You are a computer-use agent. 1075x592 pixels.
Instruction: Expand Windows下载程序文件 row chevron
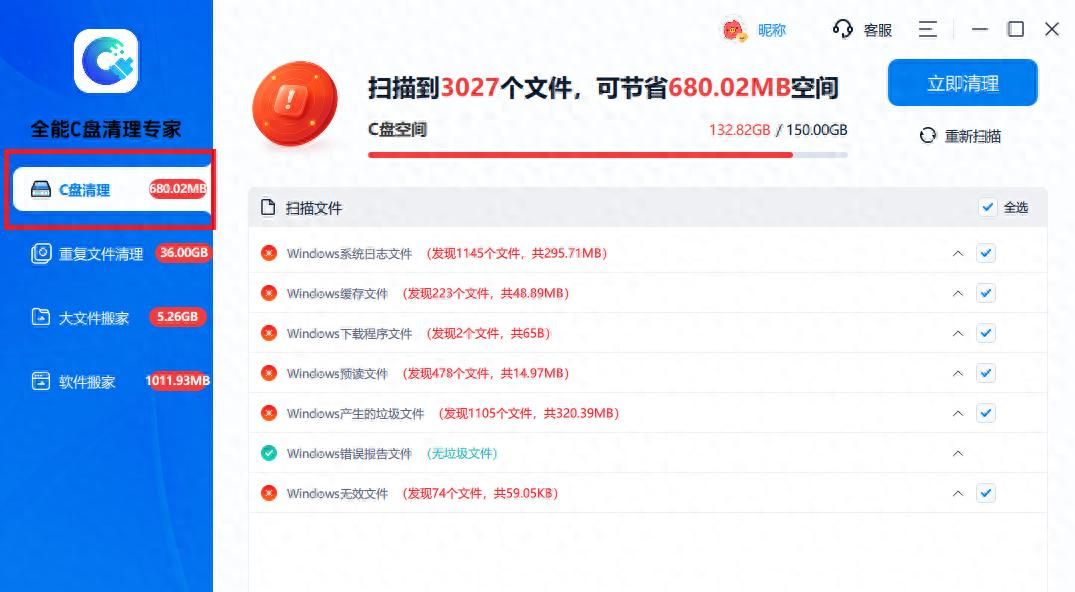click(958, 333)
